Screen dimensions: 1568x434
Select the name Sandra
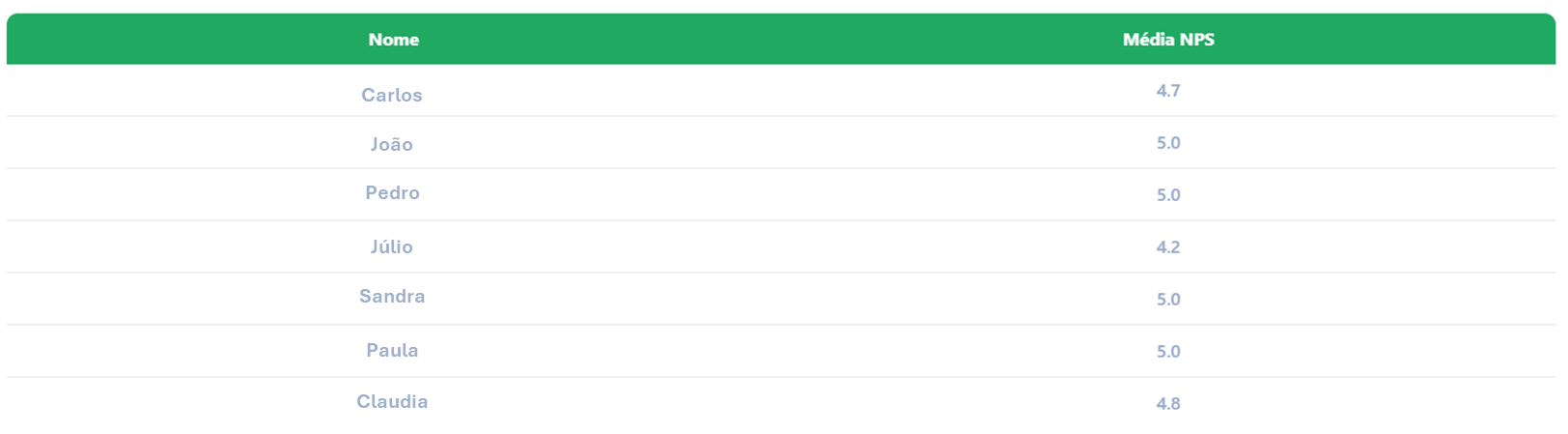392,296
